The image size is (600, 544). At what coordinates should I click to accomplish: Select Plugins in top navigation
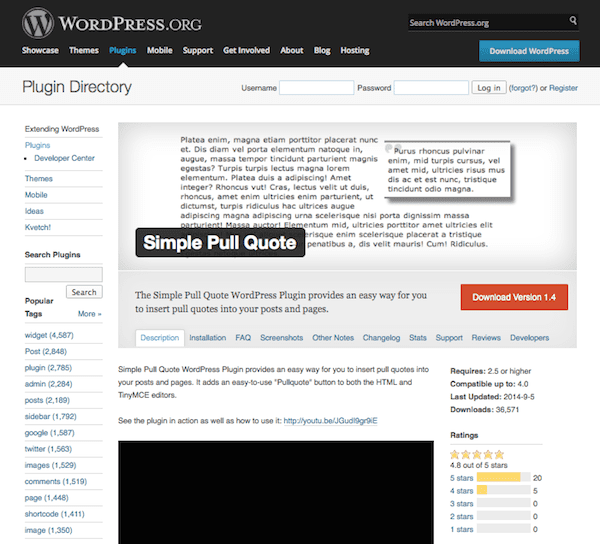click(x=122, y=50)
